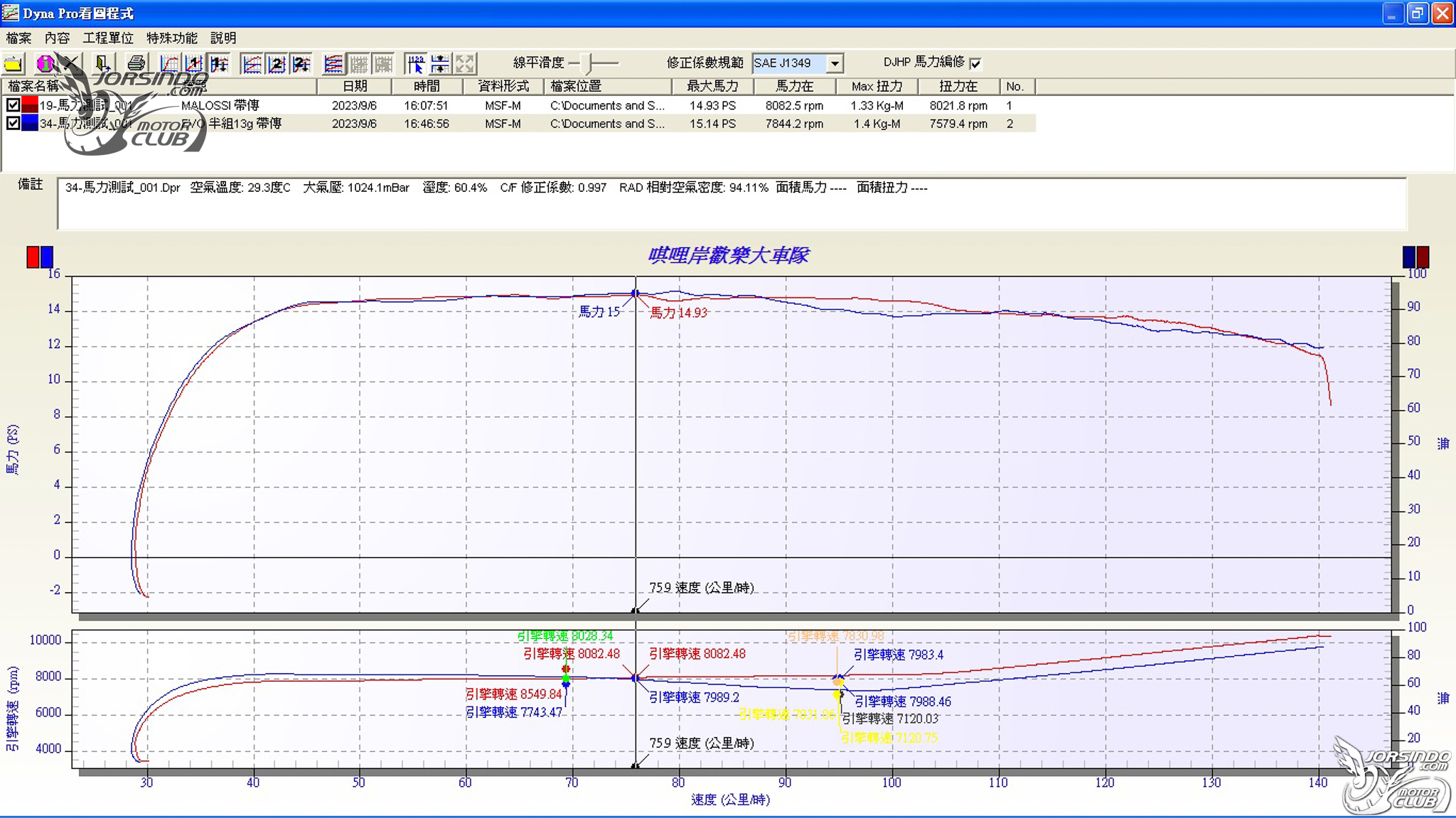Click the red swatch for run 19
This screenshot has width=1456, height=818.
coord(29,105)
